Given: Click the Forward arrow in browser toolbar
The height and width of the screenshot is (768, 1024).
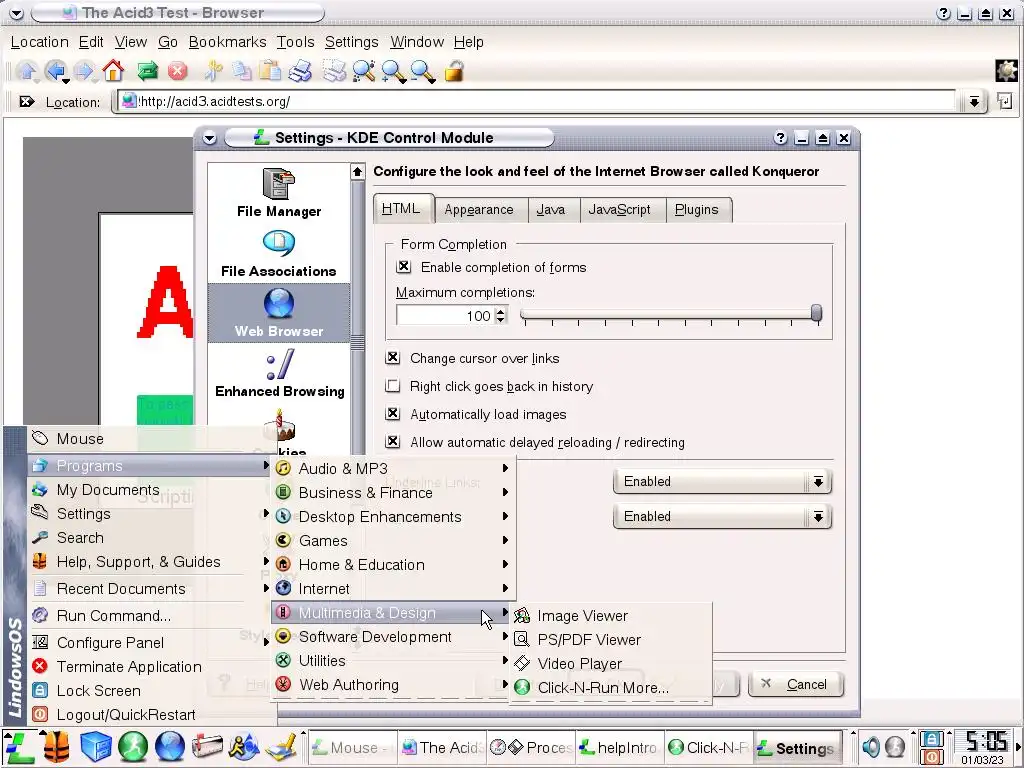Looking at the screenshot, I should pos(85,71).
